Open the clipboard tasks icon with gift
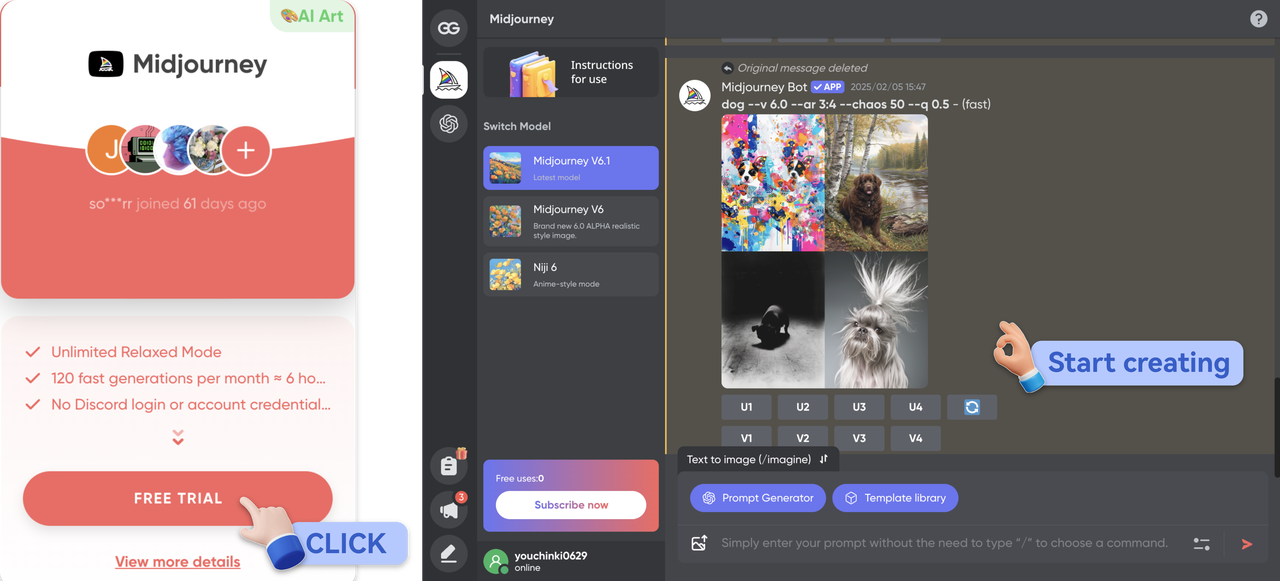Image resolution: width=1280 pixels, height=581 pixels. (x=449, y=466)
